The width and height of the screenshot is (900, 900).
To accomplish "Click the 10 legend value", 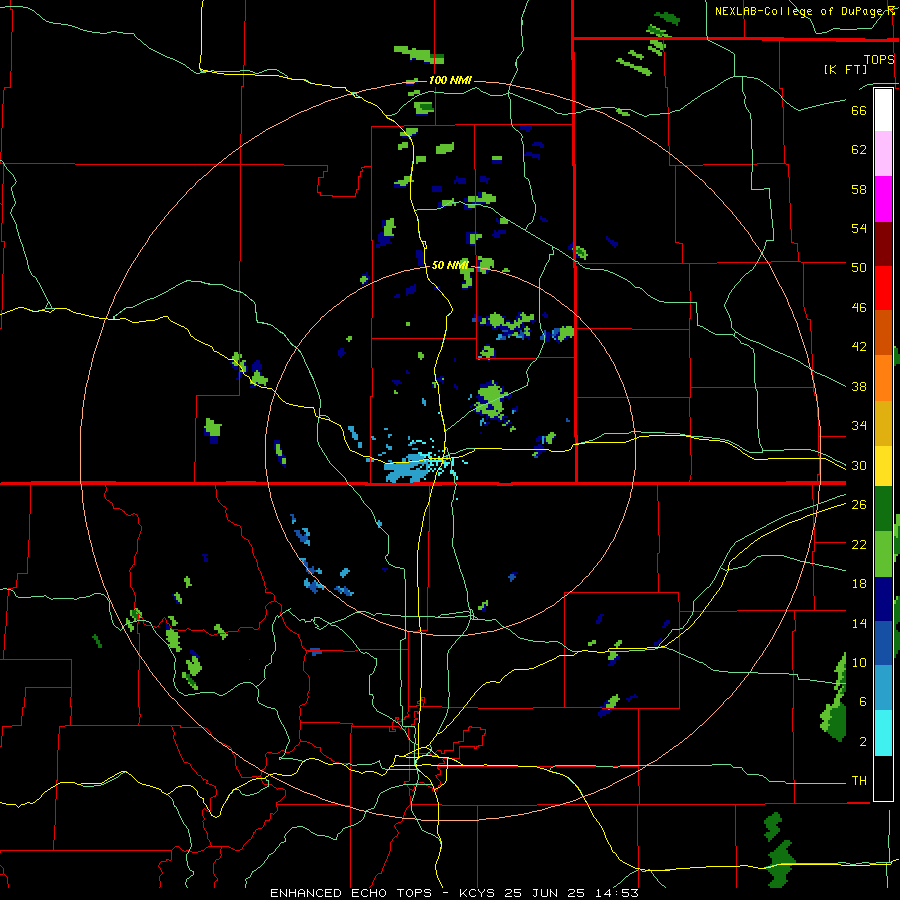I will (x=859, y=662).
